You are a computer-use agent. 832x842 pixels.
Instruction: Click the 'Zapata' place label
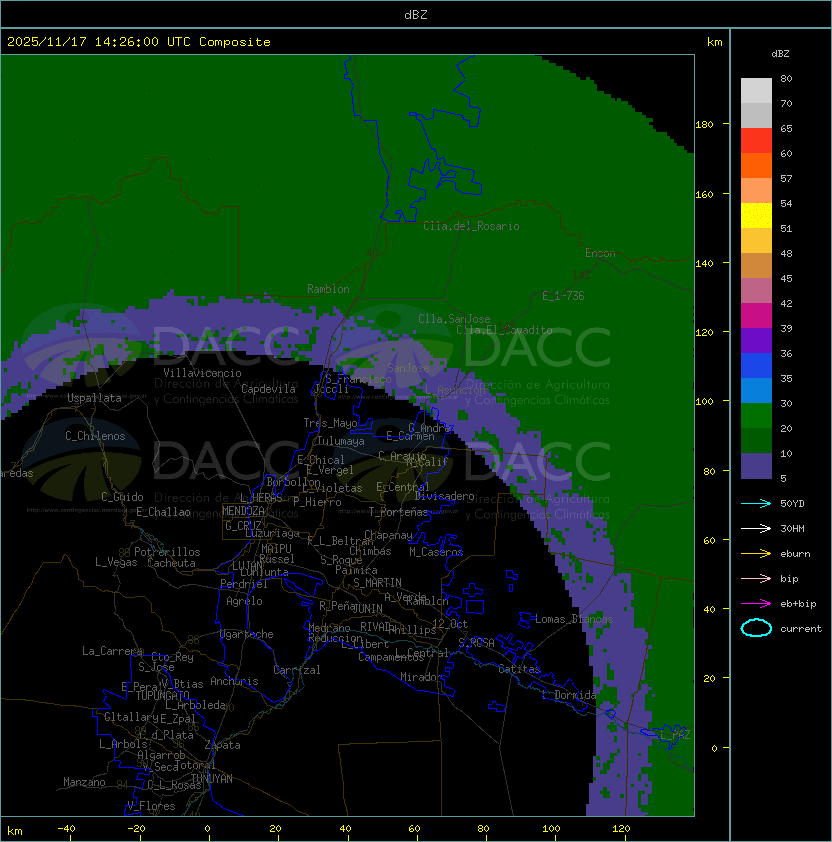(222, 745)
